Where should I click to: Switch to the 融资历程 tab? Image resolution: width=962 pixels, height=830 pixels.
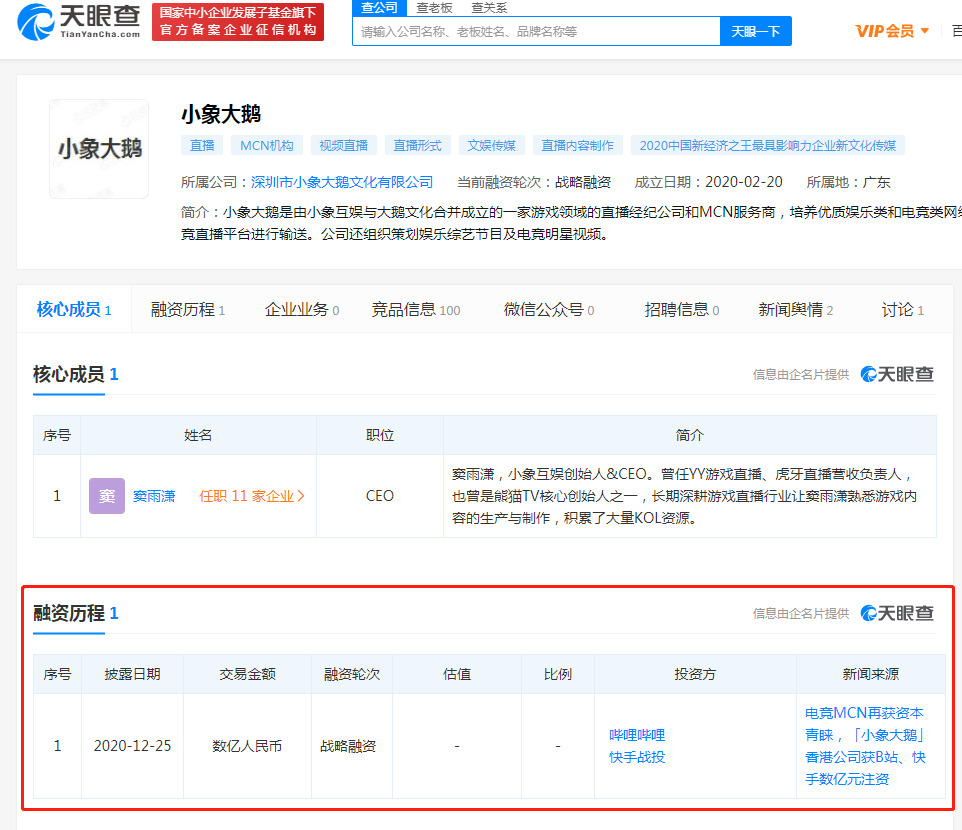click(188, 310)
